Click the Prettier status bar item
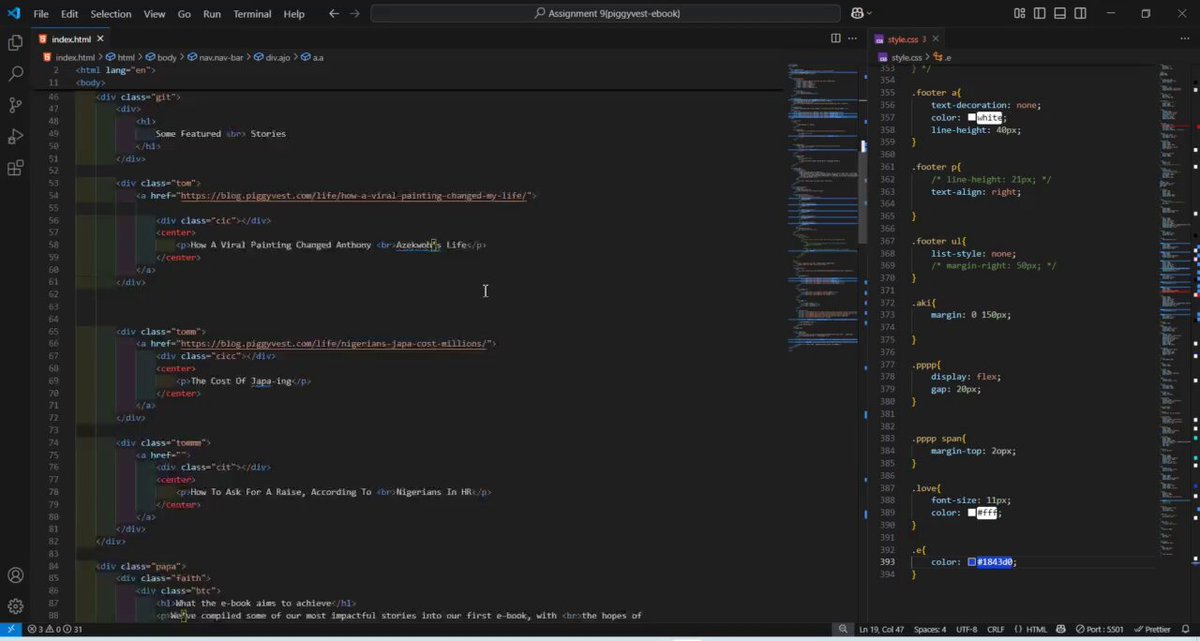 [1153, 629]
